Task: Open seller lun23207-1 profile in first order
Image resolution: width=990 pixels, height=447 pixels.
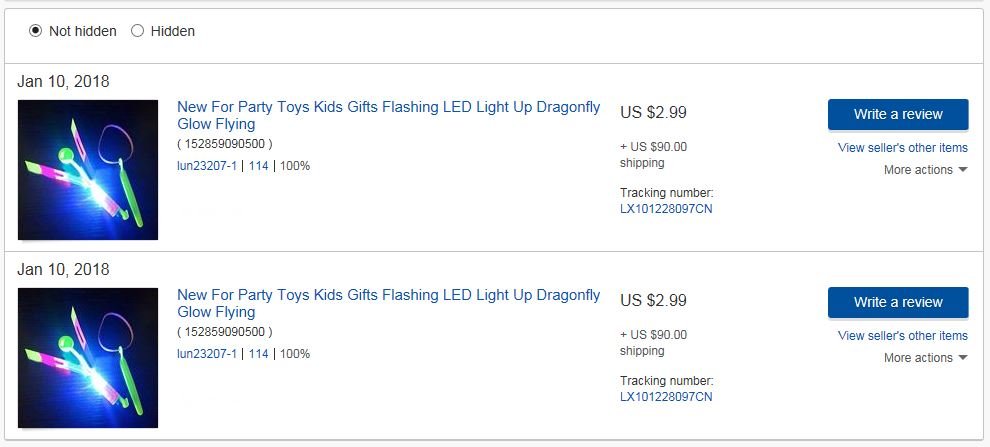Action: pos(207,166)
